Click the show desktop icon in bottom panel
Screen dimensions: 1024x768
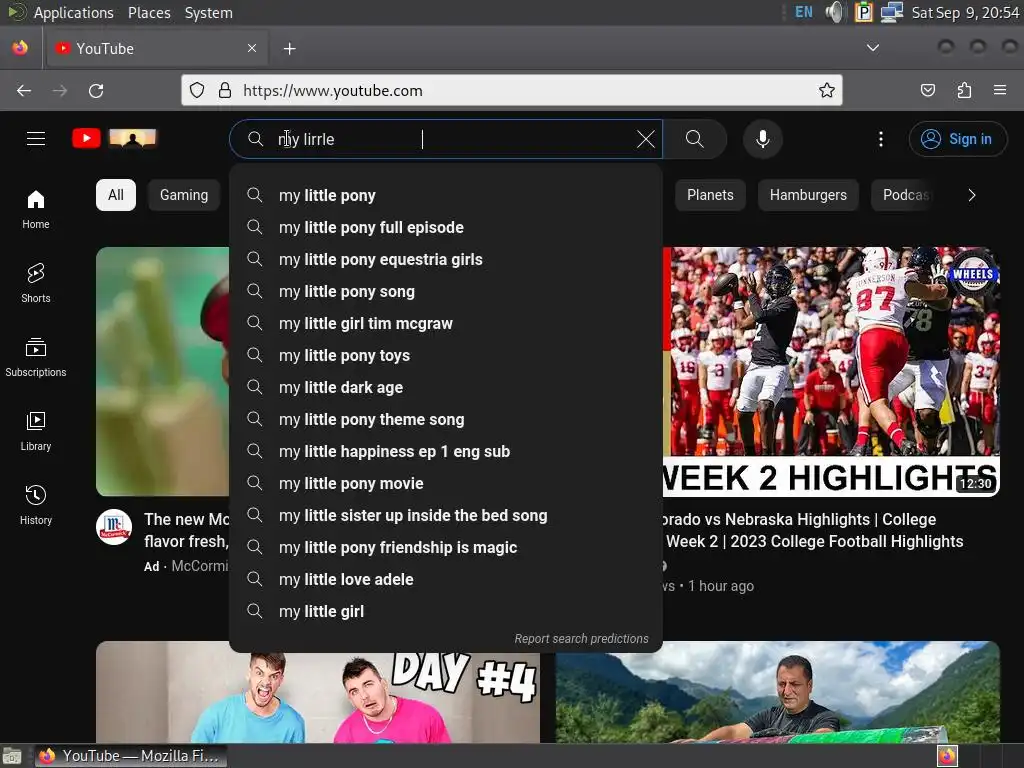[12, 756]
